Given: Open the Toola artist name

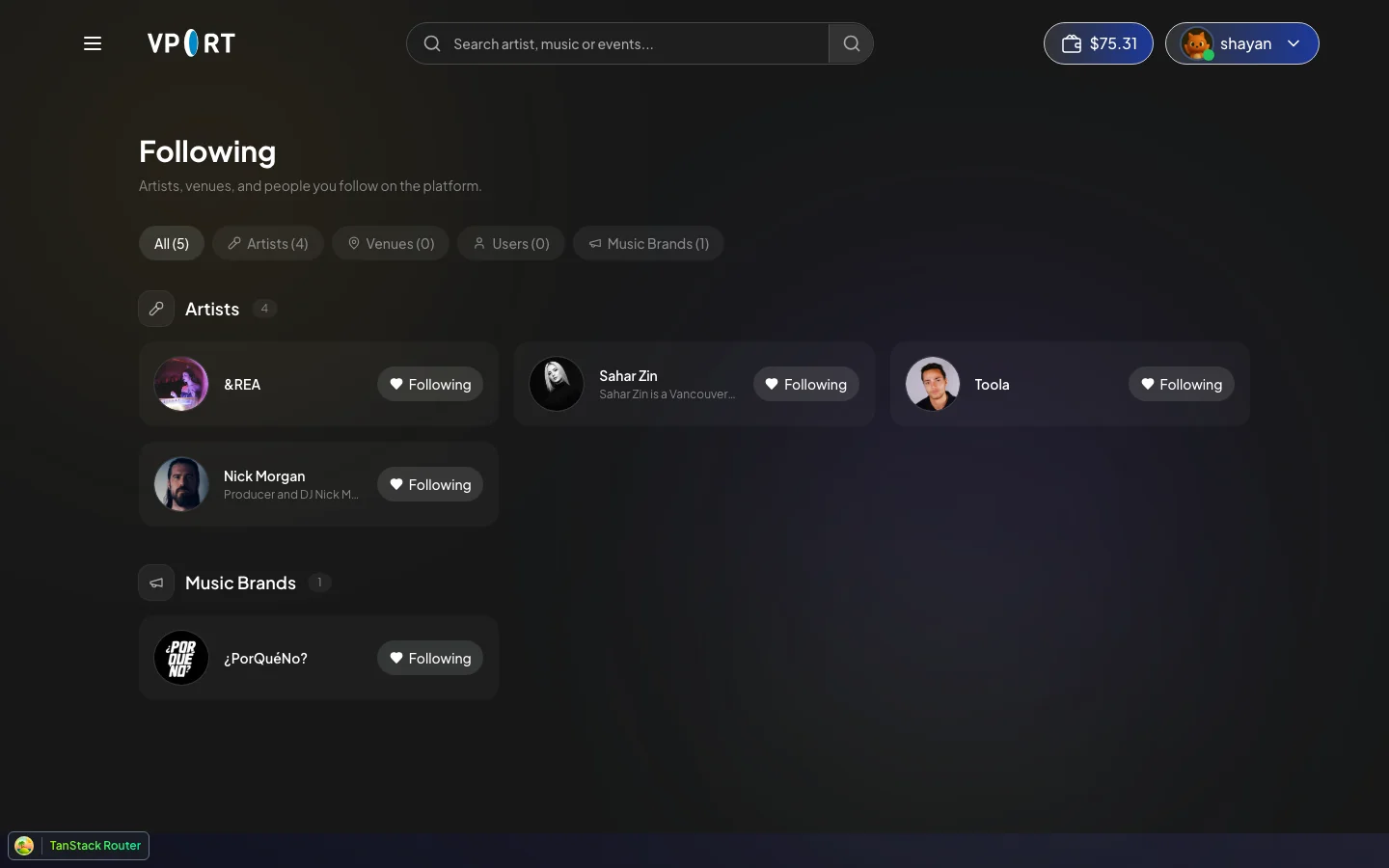Looking at the screenshot, I should 992,384.
